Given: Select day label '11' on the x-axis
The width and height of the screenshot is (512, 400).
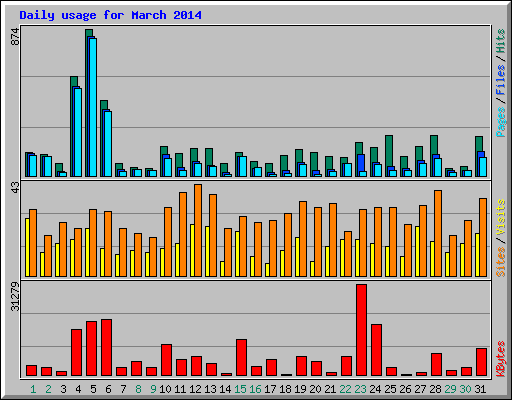Looking at the screenshot, I should 180,389.
